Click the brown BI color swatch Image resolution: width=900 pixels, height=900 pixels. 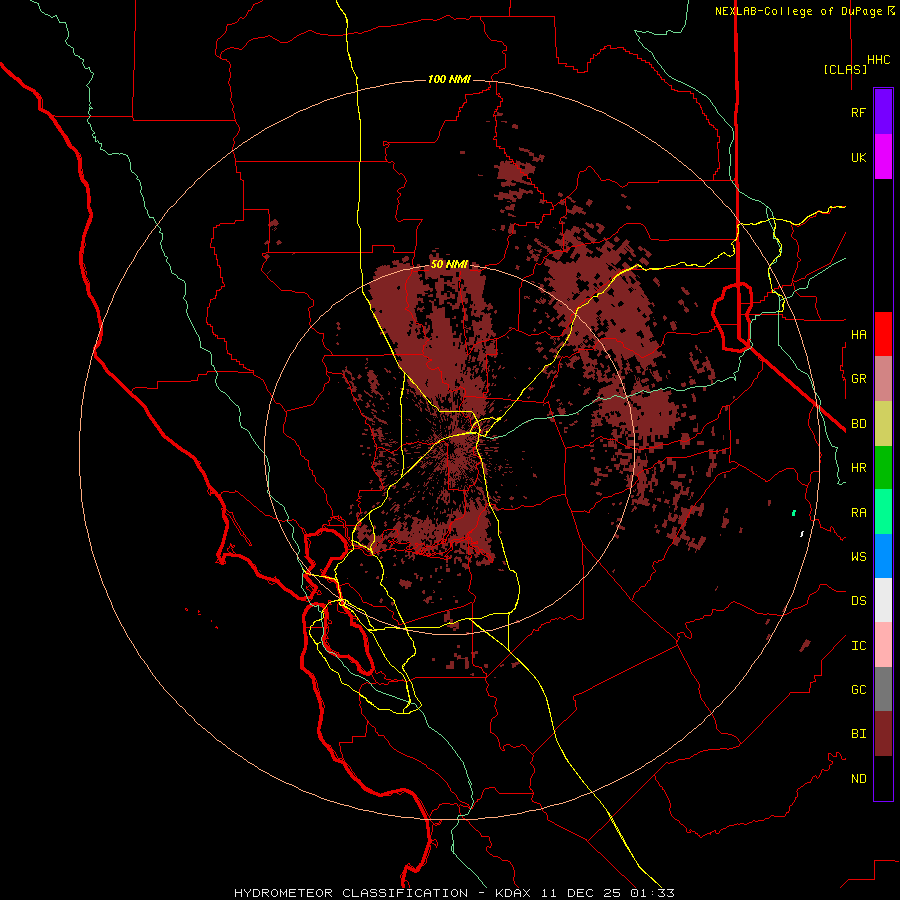coord(883,734)
